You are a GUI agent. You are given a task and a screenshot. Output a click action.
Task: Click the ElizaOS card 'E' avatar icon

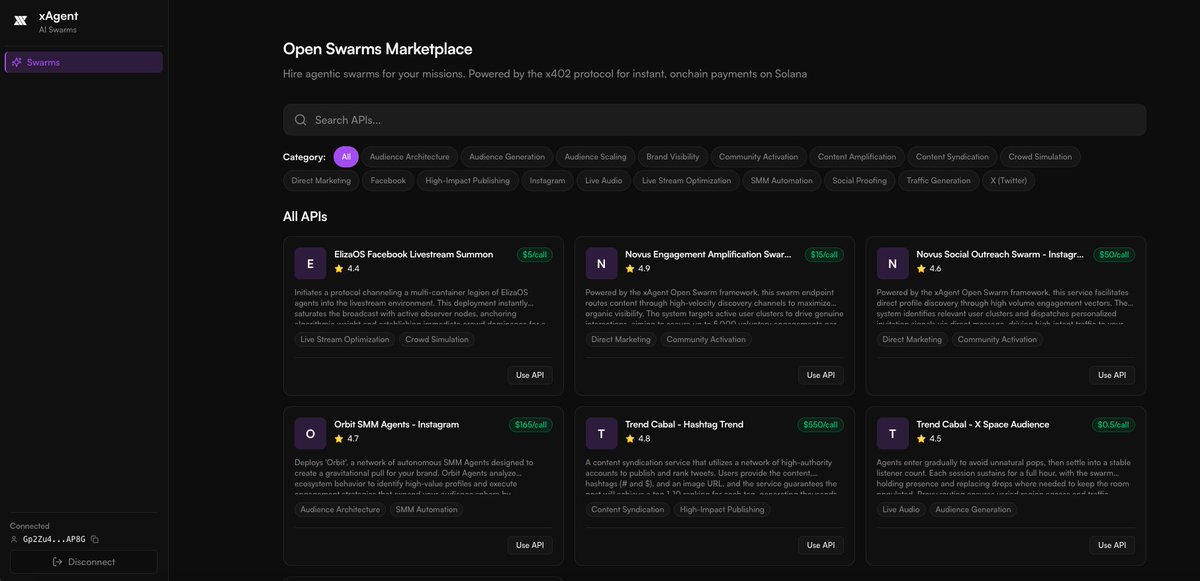(310, 263)
